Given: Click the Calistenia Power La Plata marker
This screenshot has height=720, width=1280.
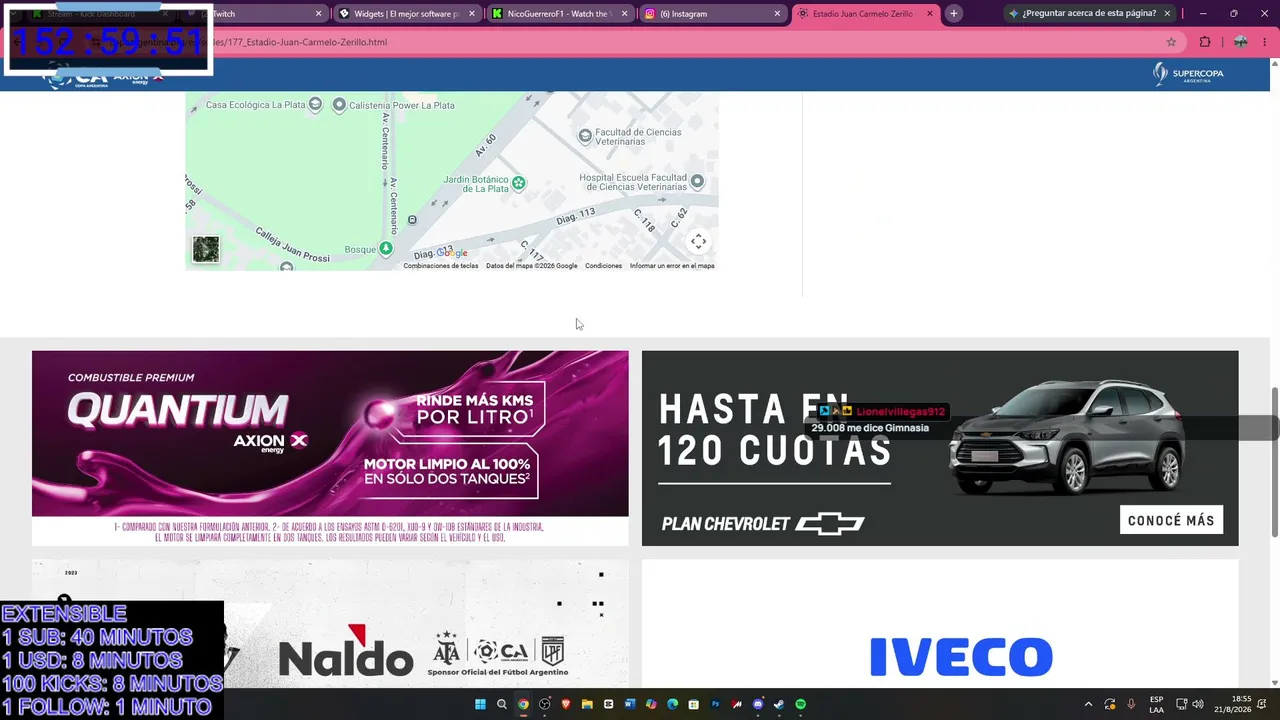Looking at the screenshot, I should [339, 105].
